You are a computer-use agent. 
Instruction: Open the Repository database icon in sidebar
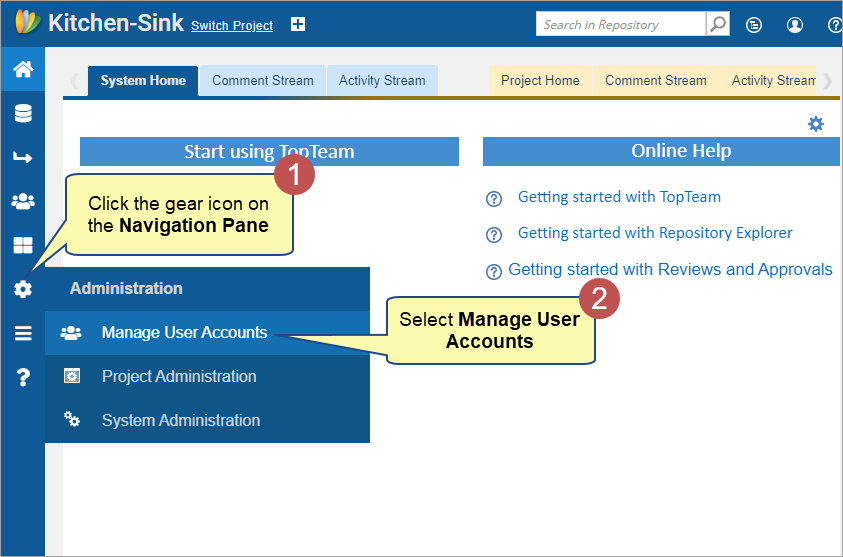click(x=23, y=113)
